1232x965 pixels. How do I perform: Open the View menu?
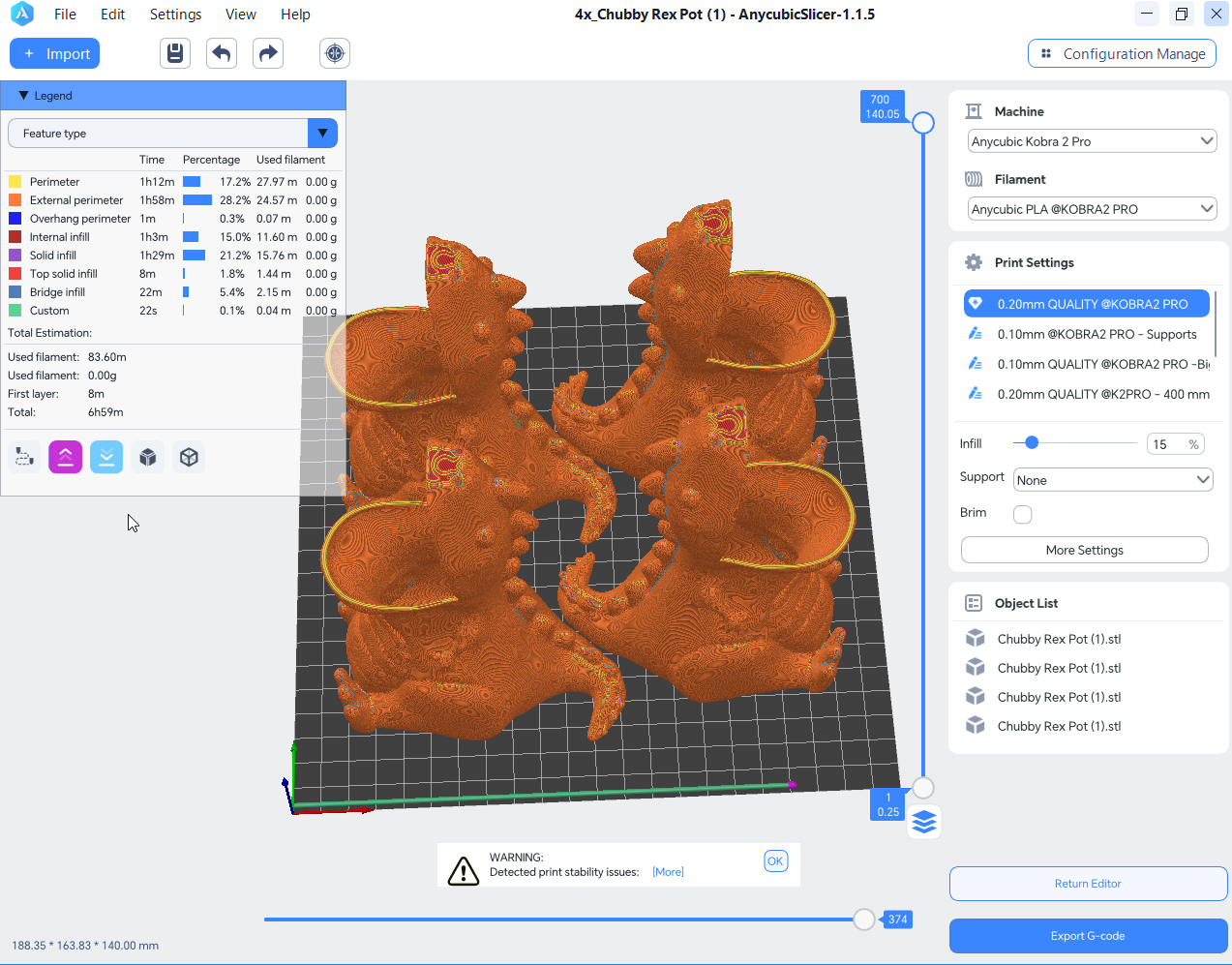240,15
